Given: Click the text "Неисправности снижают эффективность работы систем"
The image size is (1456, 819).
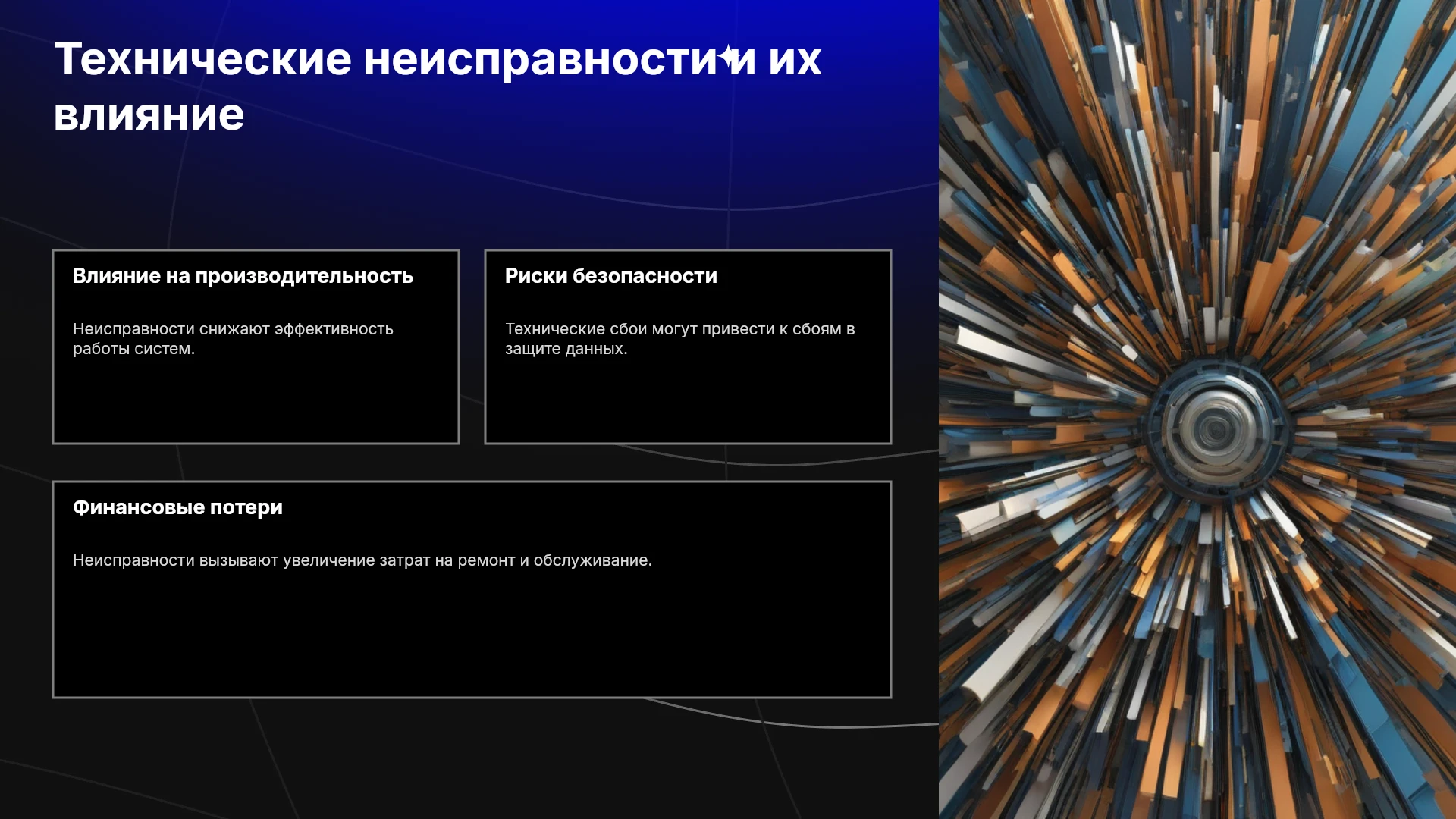Looking at the screenshot, I should tap(233, 339).
